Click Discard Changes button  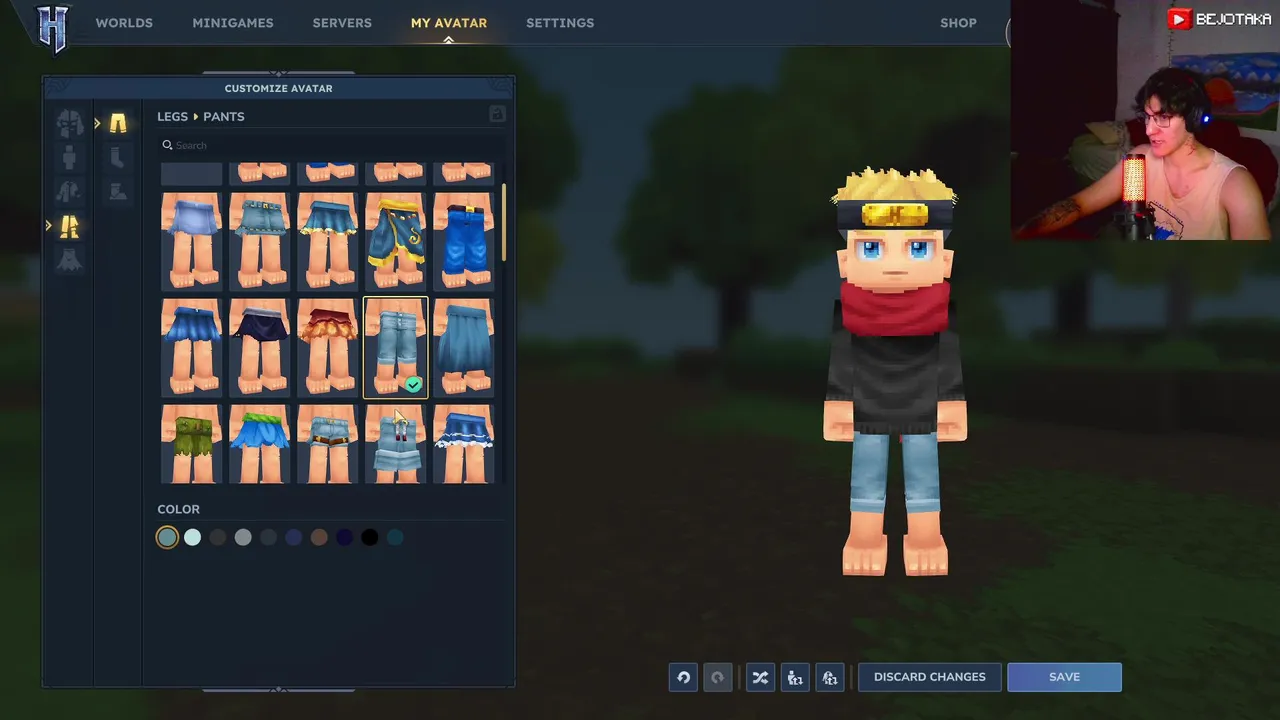point(930,677)
